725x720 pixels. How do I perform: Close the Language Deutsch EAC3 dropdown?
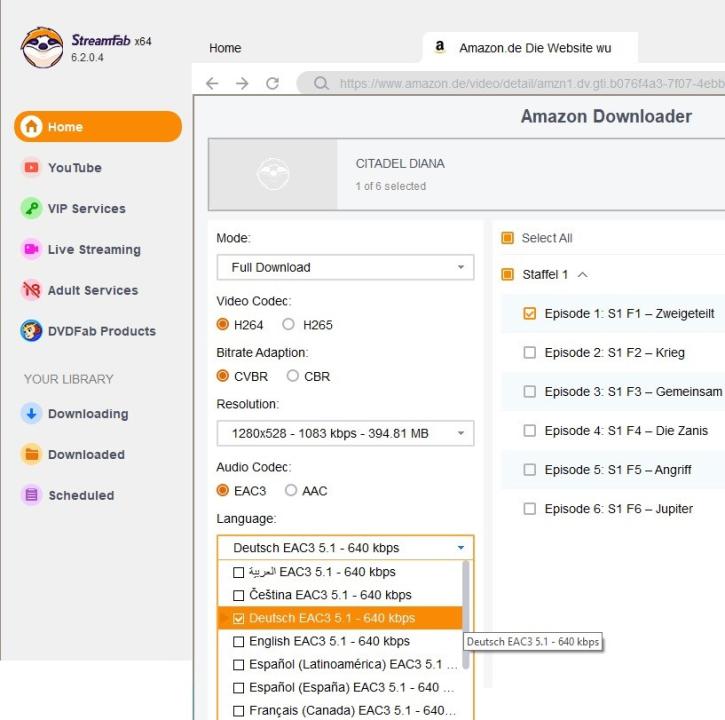click(x=345, y=548)
